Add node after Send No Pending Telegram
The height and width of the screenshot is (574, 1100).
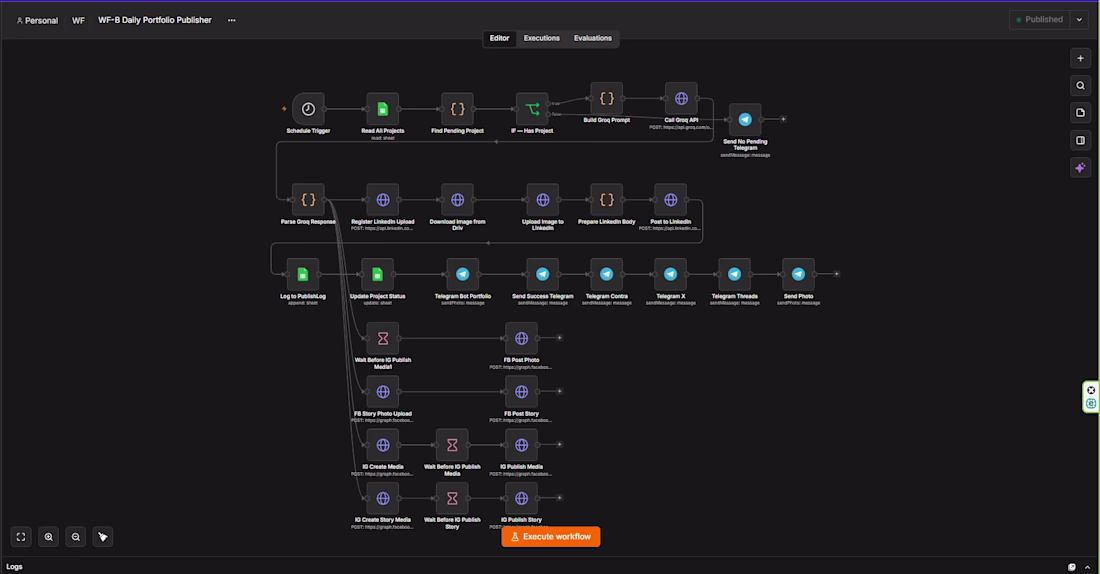784,119
